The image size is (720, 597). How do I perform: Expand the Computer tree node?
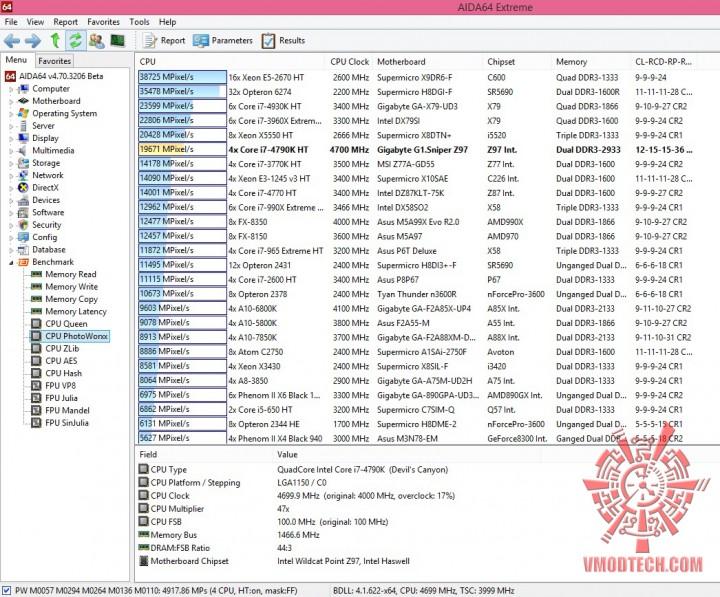point(11,89)
